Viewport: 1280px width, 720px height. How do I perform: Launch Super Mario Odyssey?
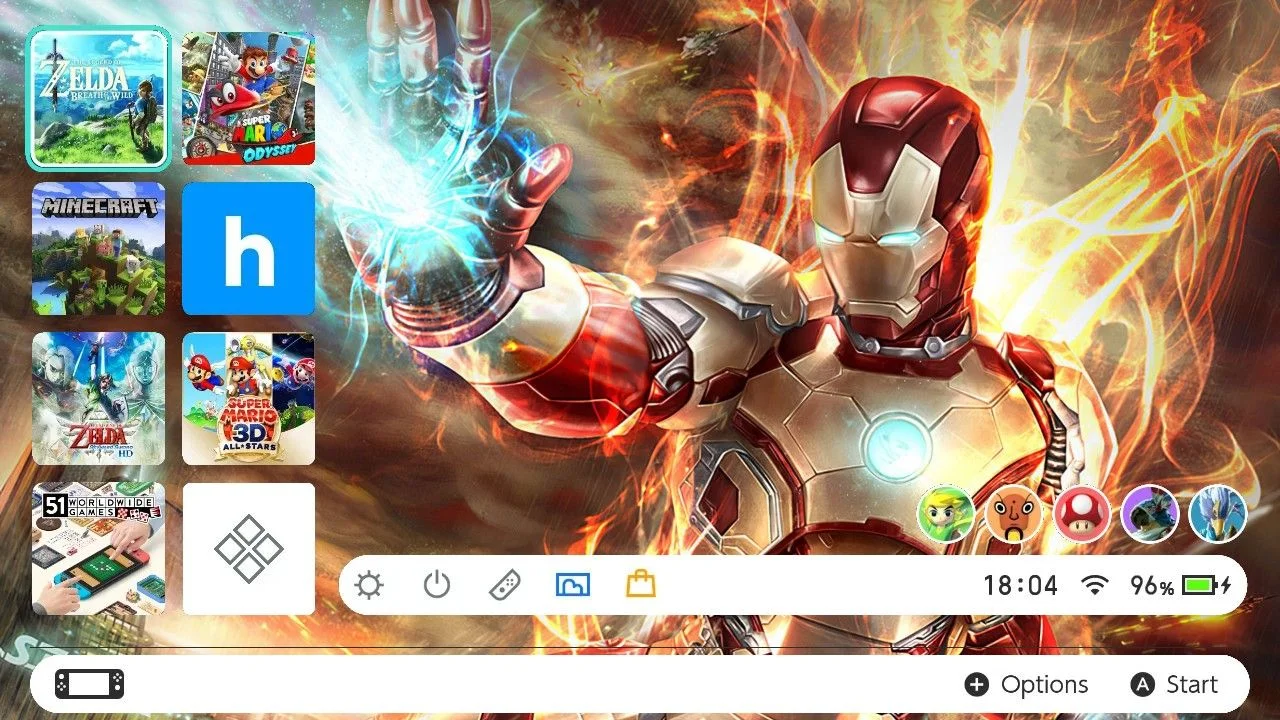click(249, 98)
